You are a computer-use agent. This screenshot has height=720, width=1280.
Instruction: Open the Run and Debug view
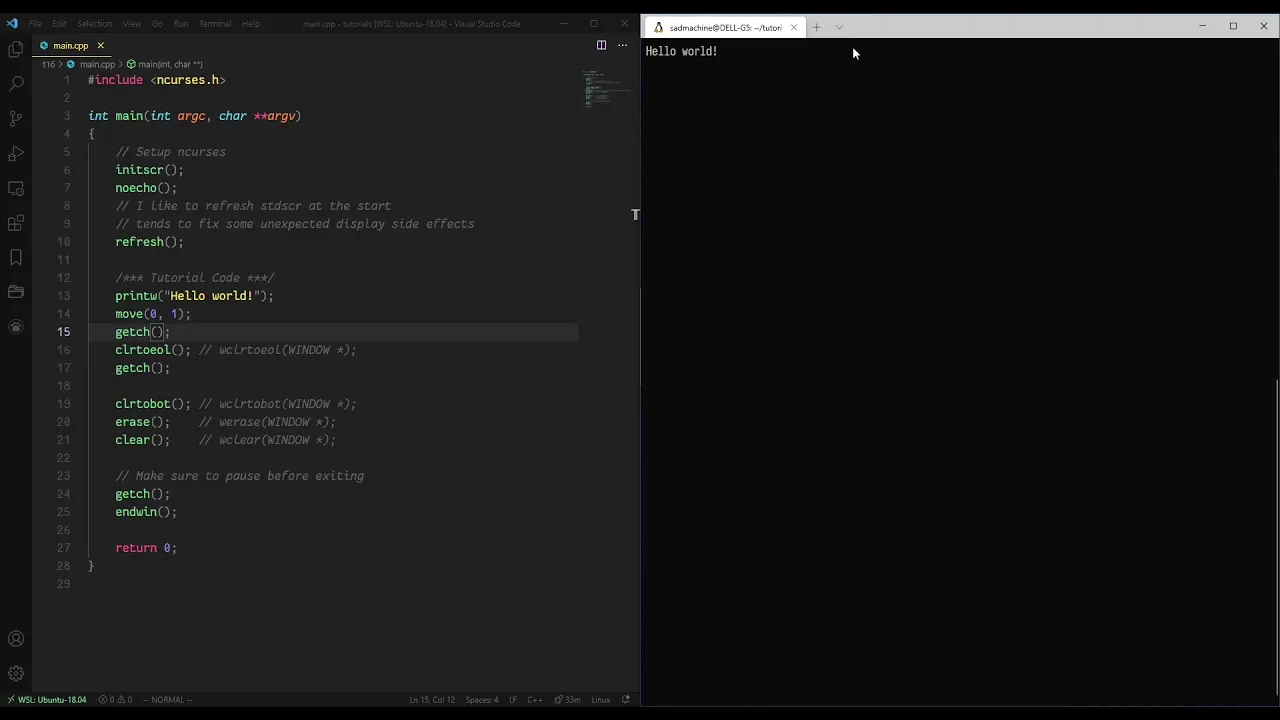click(x=16, y=153)
